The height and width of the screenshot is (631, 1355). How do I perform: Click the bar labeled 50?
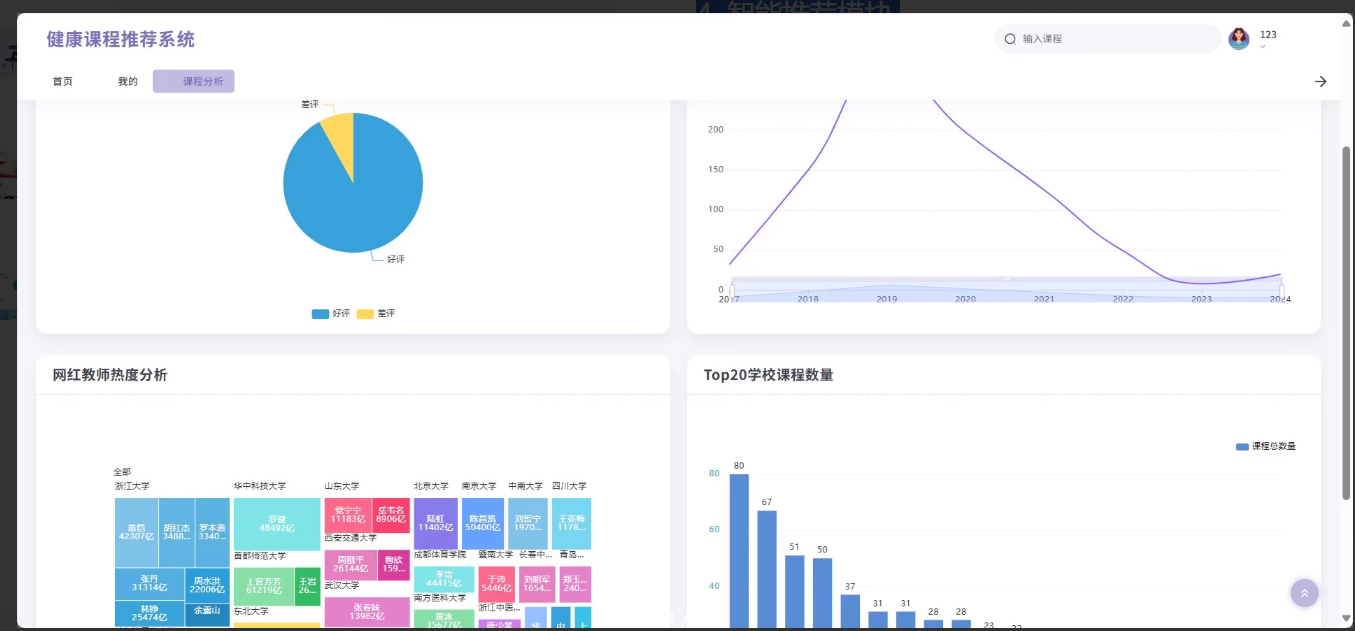coord(822,592)
